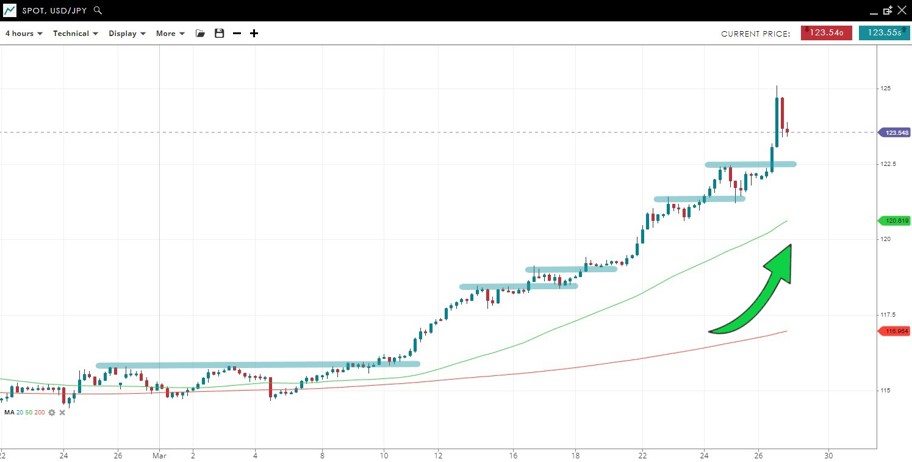Click the red sell price 123.54
This screenshot has height=462, width=912.
(826, 33)
